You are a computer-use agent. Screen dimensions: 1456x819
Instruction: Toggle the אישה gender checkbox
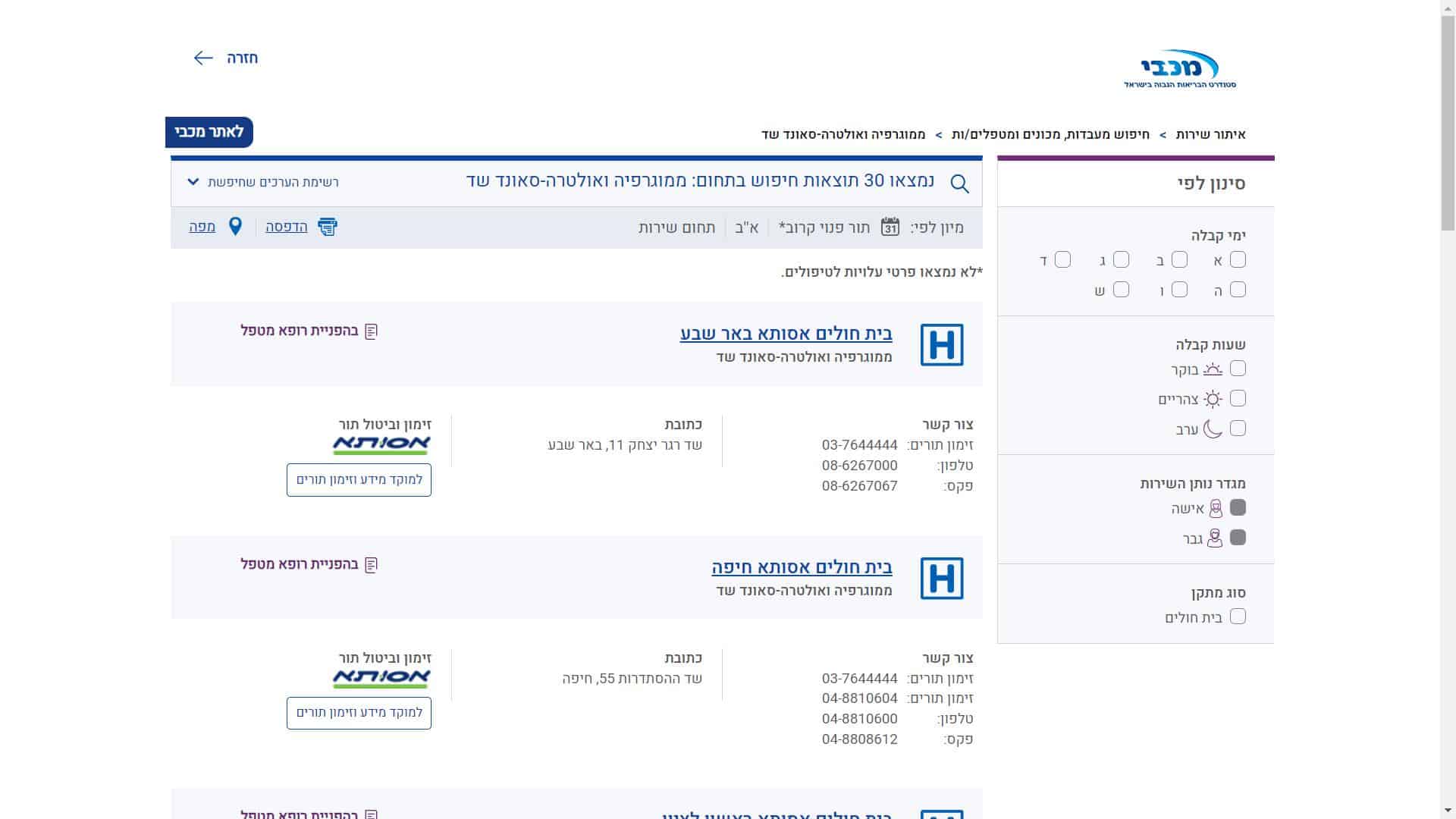coord(1238,507)
